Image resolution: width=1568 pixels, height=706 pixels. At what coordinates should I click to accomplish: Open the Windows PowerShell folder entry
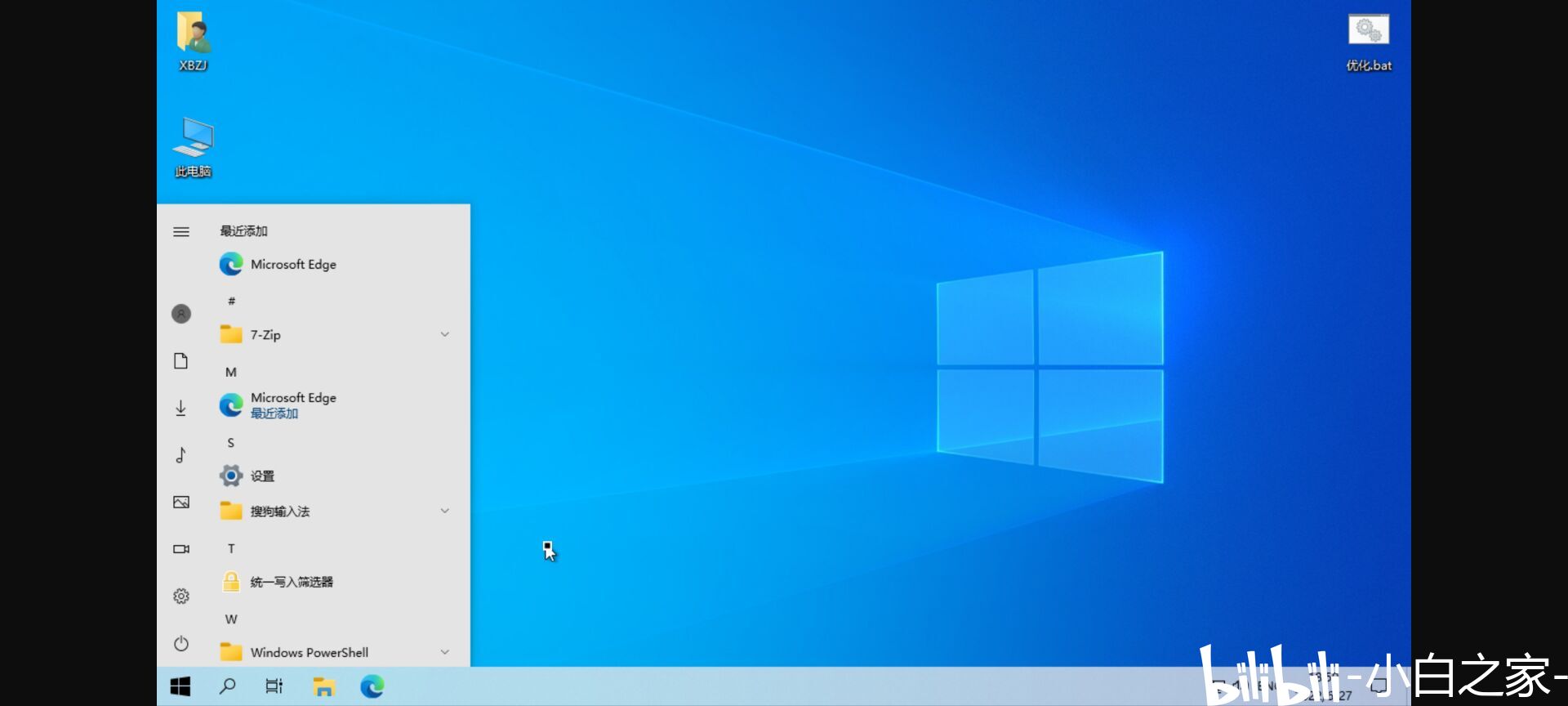pos(336,652)
